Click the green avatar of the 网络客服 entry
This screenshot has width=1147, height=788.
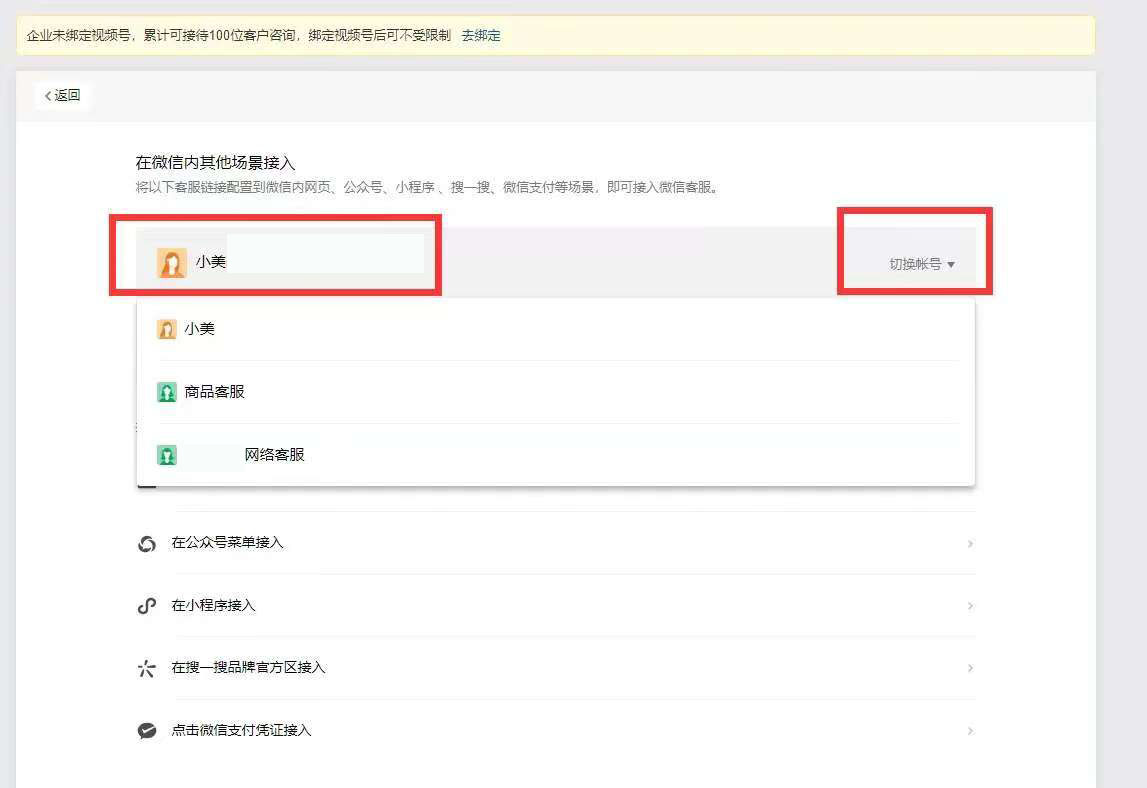tap(167, 455)
